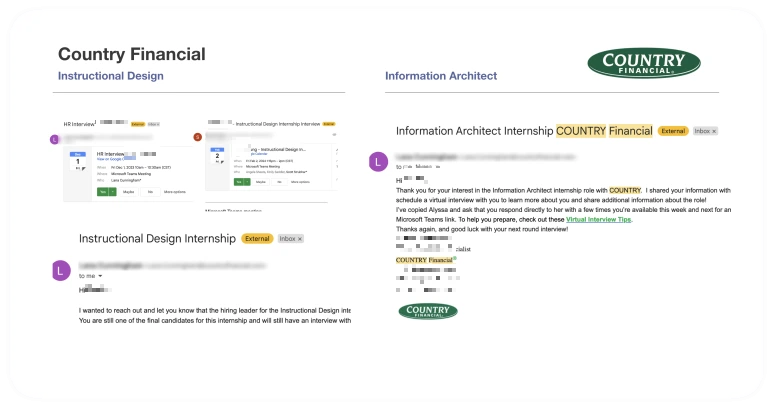
Task: Expand the 'to me' recipient dropdown arrow
Action: click(x=100, y=276)
